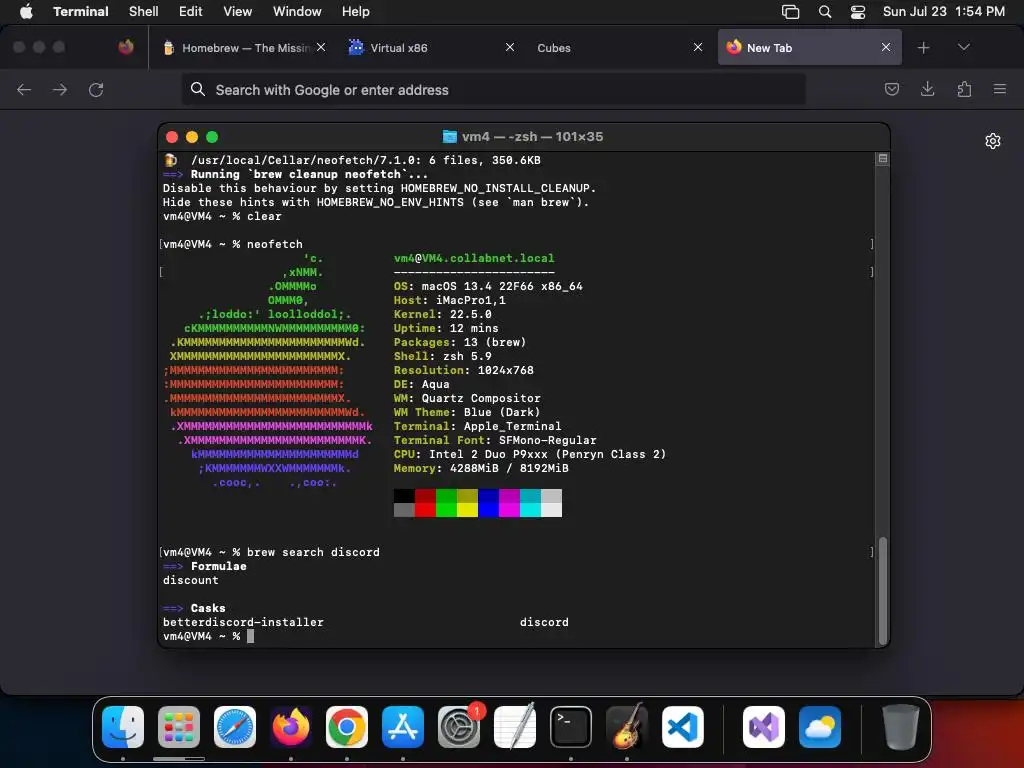Viewport: 1024px width, 768px height.
Task: Click the vm4 folder proxy icon
Action: (450, 136)
